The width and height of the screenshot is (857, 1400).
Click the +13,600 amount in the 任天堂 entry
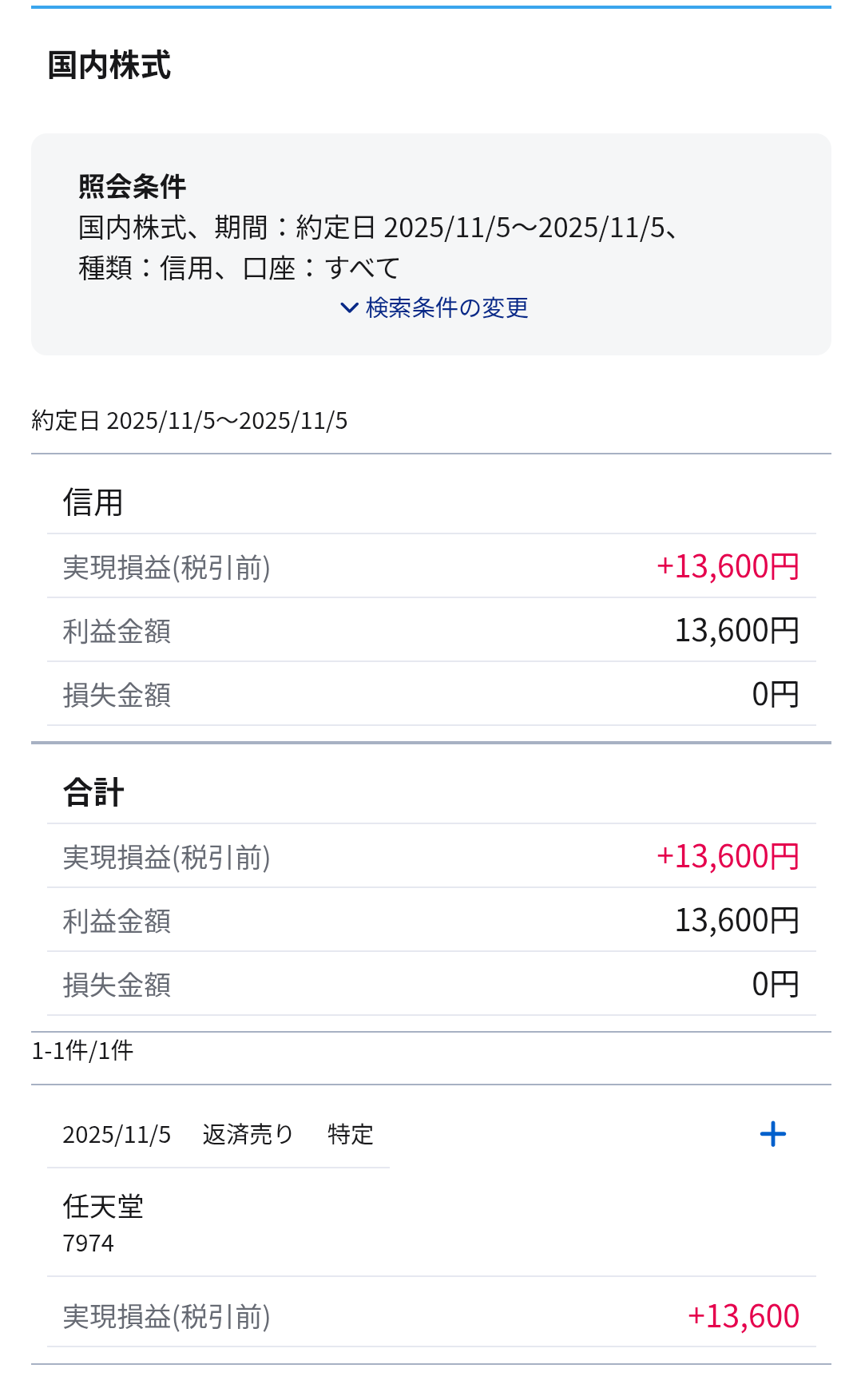click(x=743, y=1317)
